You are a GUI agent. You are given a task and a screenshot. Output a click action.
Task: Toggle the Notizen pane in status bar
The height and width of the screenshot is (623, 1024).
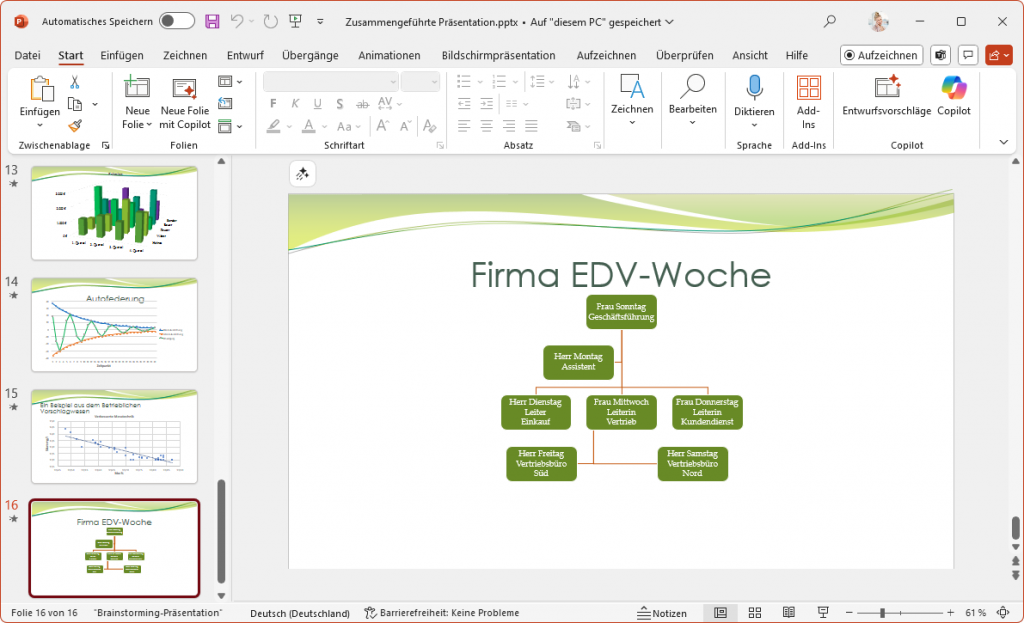tap(662, 613)
